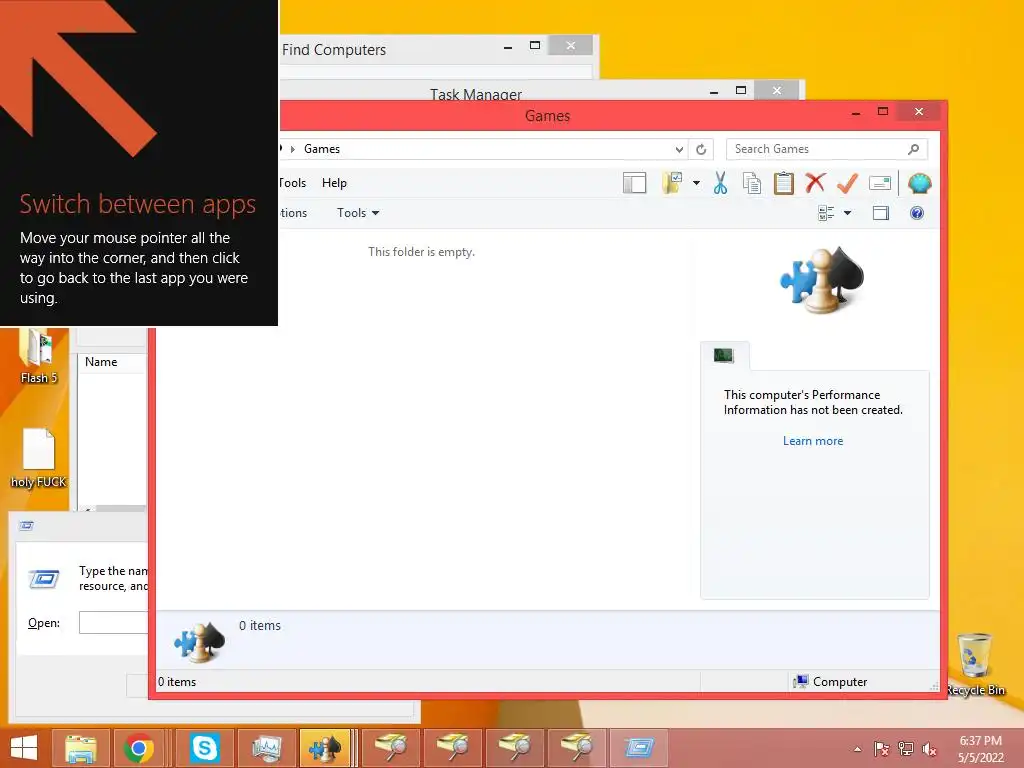Click the Computer entry in the status bar
The image size is (1024, 768).
click(x=831, y=682)
